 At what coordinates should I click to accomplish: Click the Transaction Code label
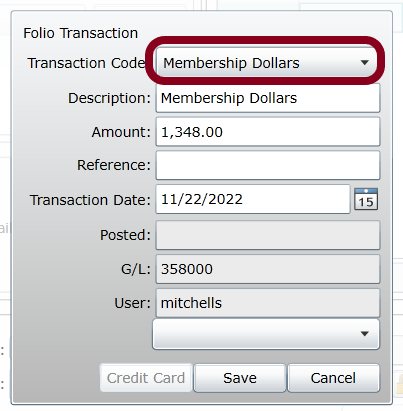pos(86,63)
